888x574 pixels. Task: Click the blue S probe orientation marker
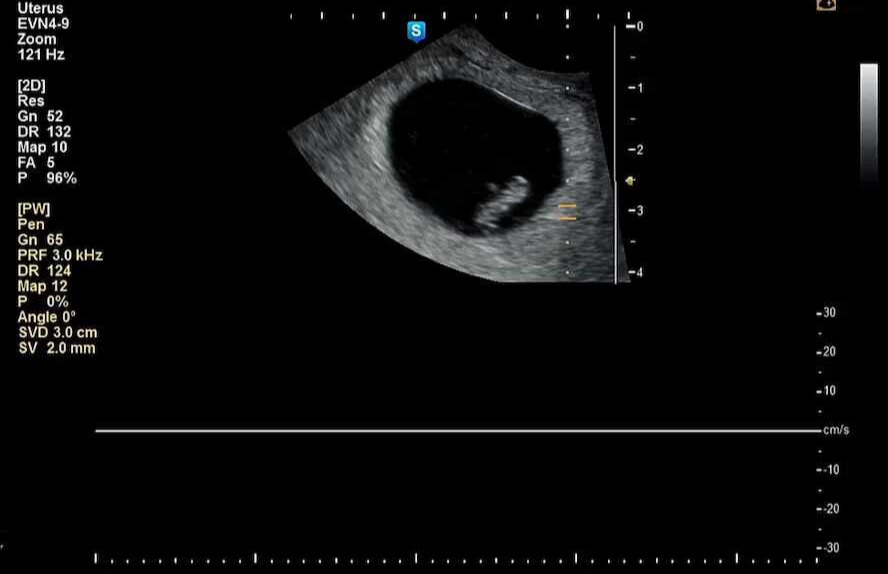416,32
